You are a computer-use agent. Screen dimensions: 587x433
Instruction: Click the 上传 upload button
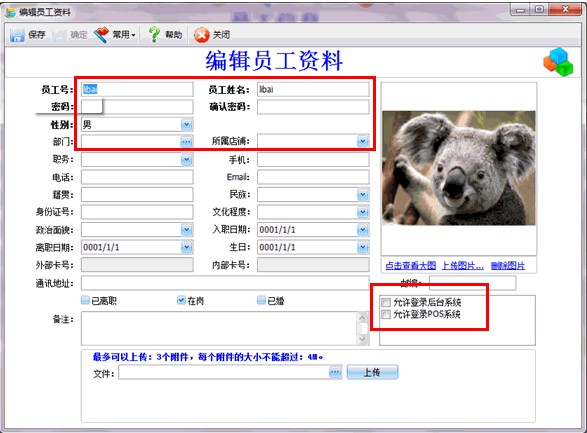click(372, 372)
